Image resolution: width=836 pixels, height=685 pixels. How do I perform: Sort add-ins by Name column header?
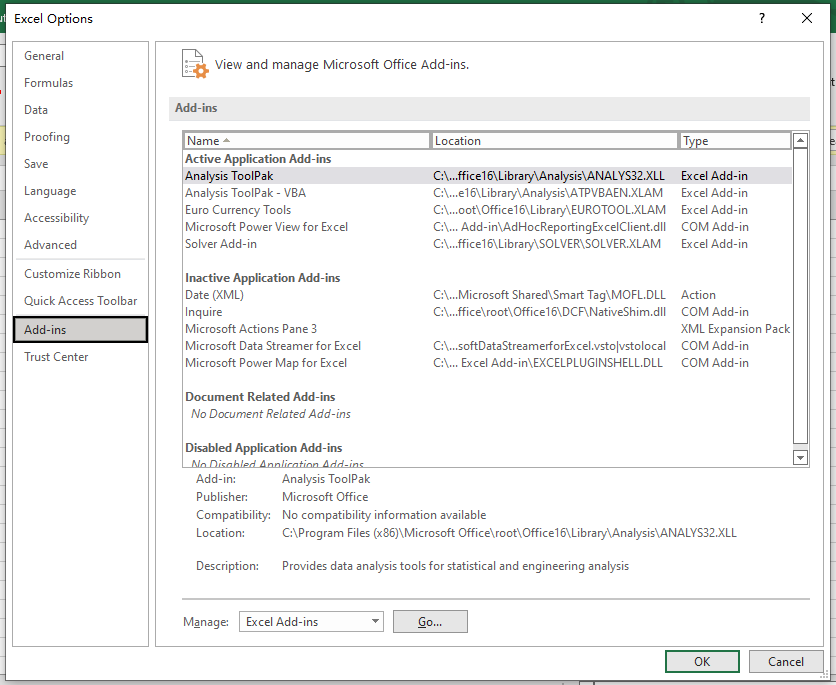tap(307, 141)
